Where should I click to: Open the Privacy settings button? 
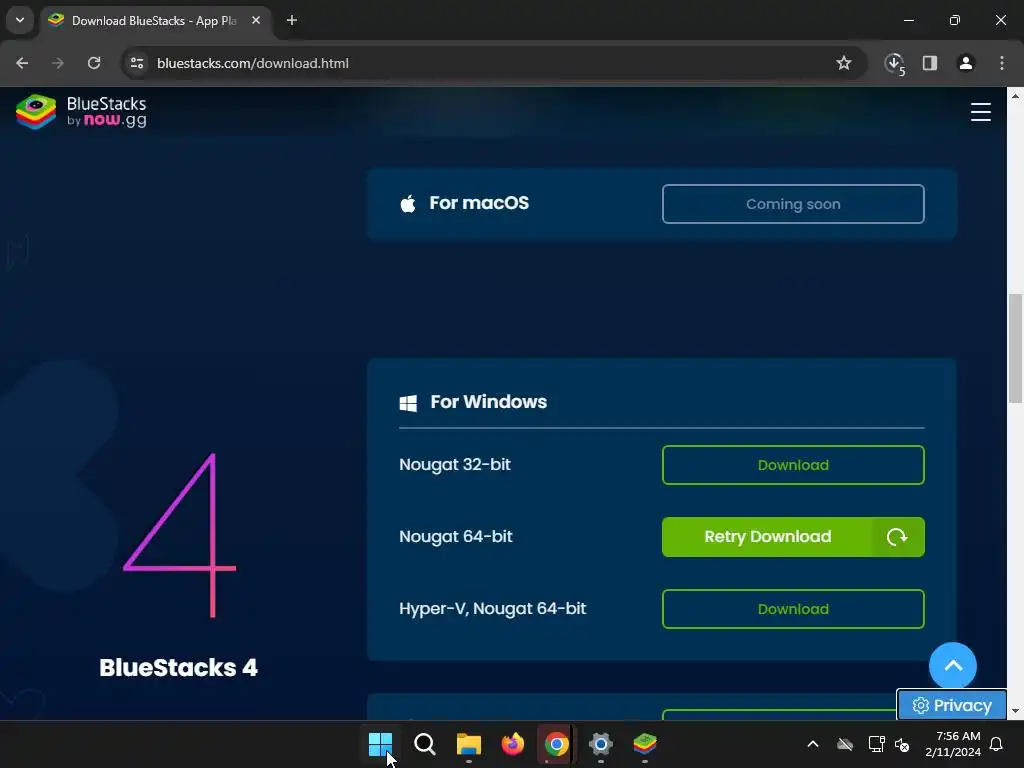click(952, 705)
